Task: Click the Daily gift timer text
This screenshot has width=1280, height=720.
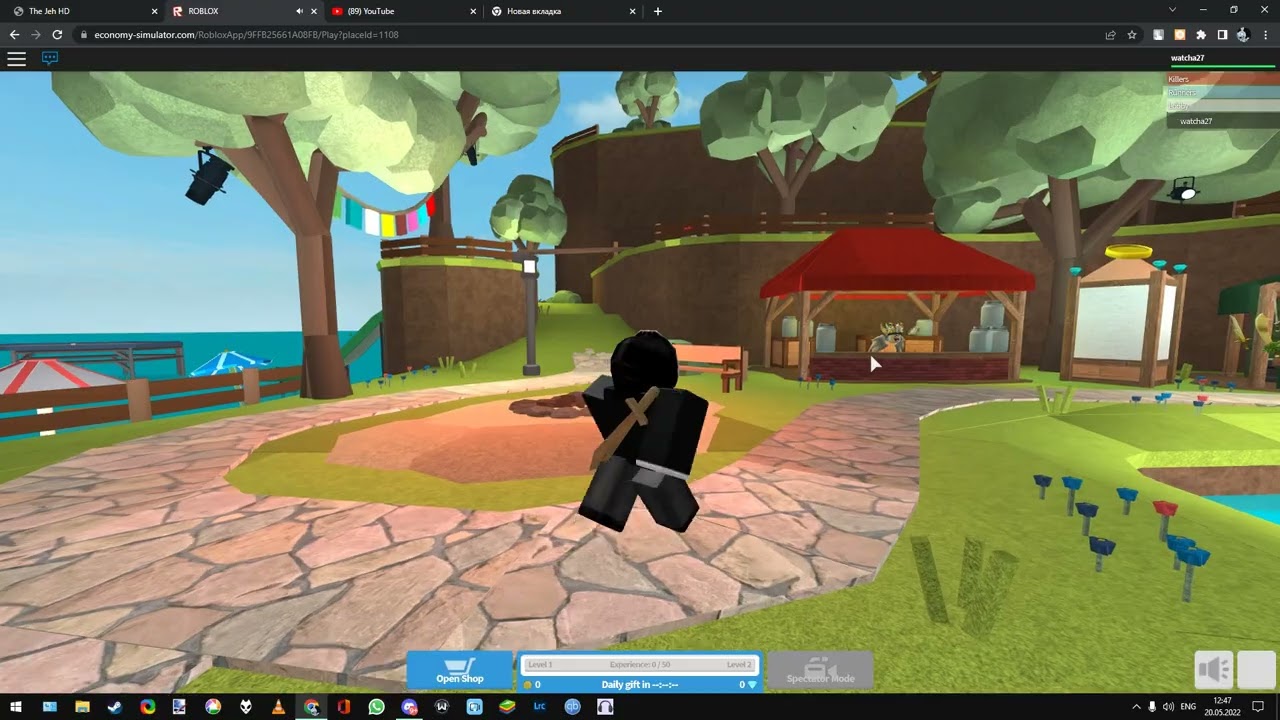Action: click(640, 685)
